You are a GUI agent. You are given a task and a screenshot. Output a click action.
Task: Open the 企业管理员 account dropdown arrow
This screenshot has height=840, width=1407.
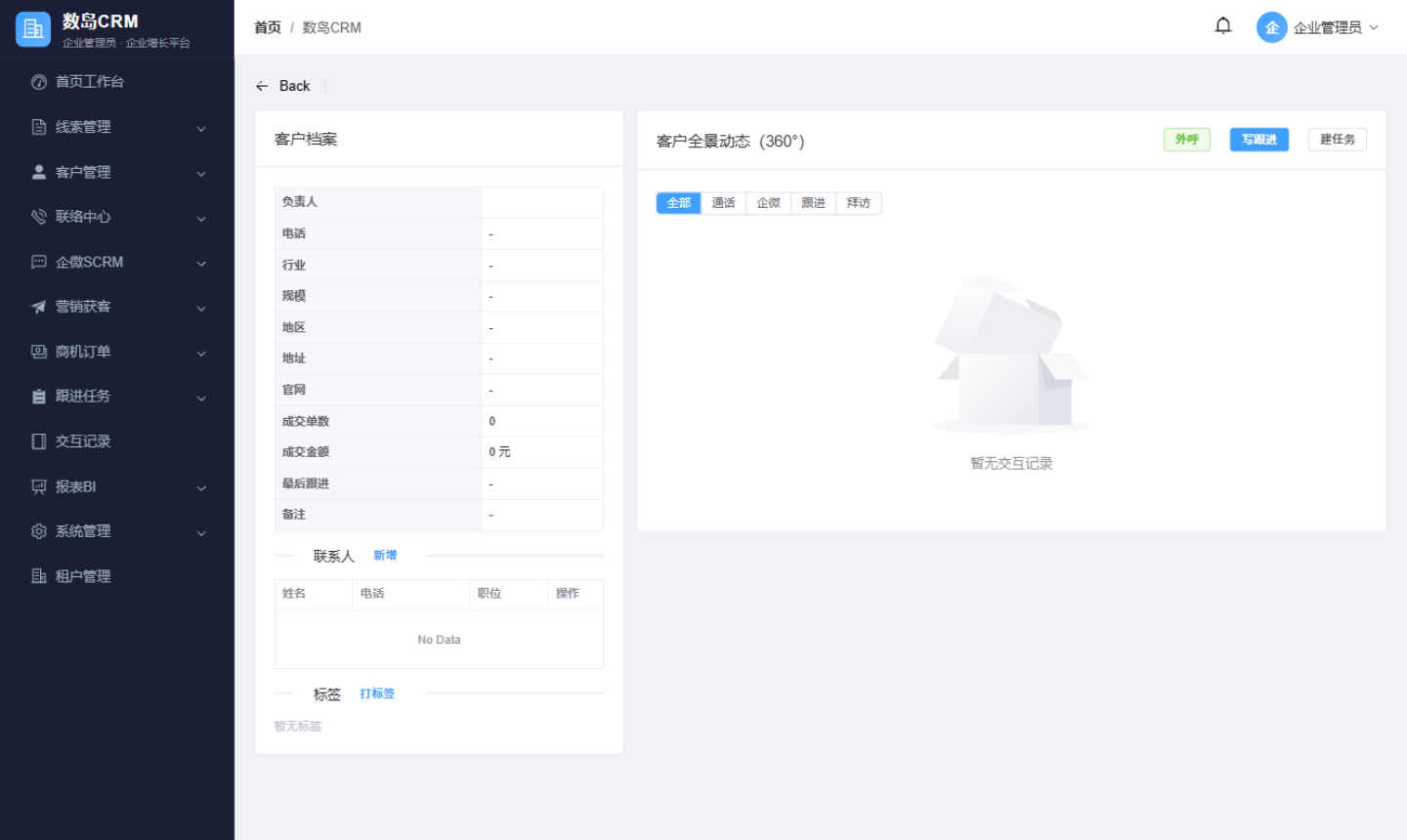[x=1374, y=27]
